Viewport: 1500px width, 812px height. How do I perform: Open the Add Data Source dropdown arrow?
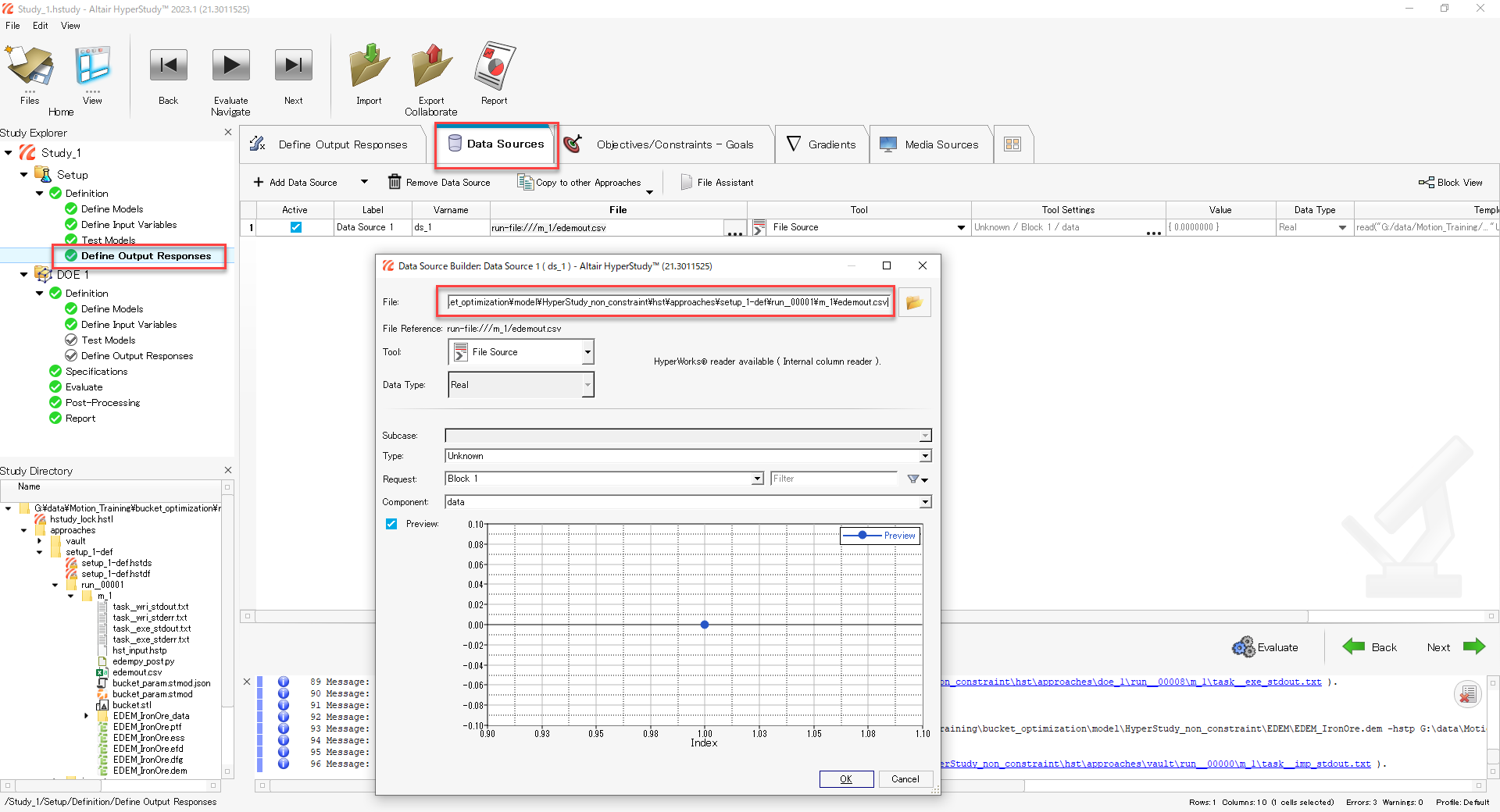pos(364,182)
